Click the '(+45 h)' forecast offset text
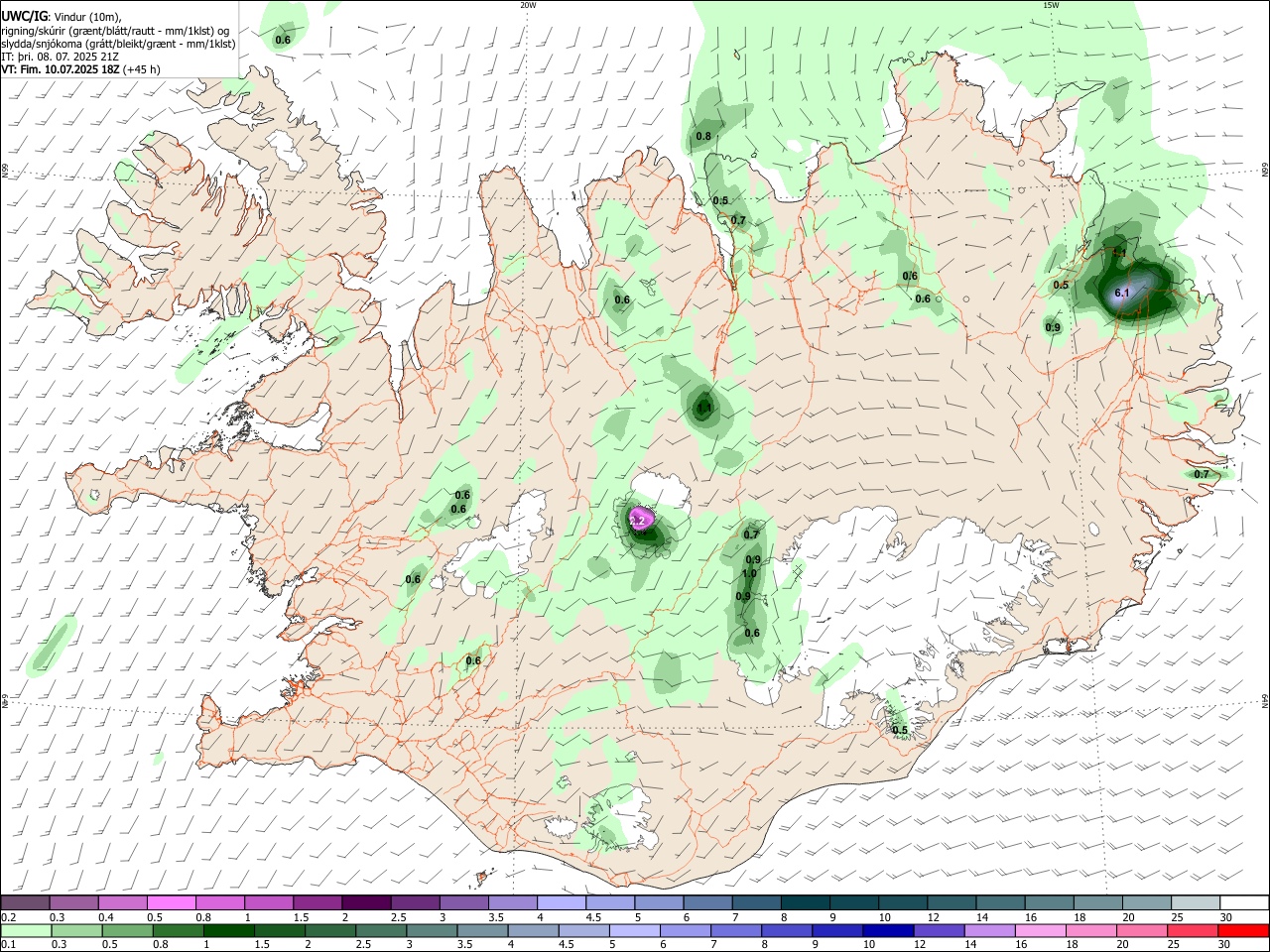The width and height of the screenshot is (1270, 952). pos(142,69)
